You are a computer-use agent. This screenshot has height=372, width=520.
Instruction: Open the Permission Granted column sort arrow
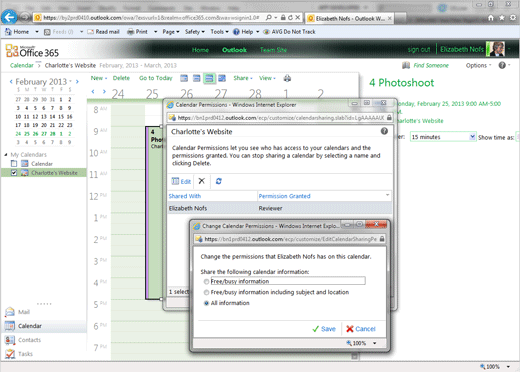click(x=387, y=195)
